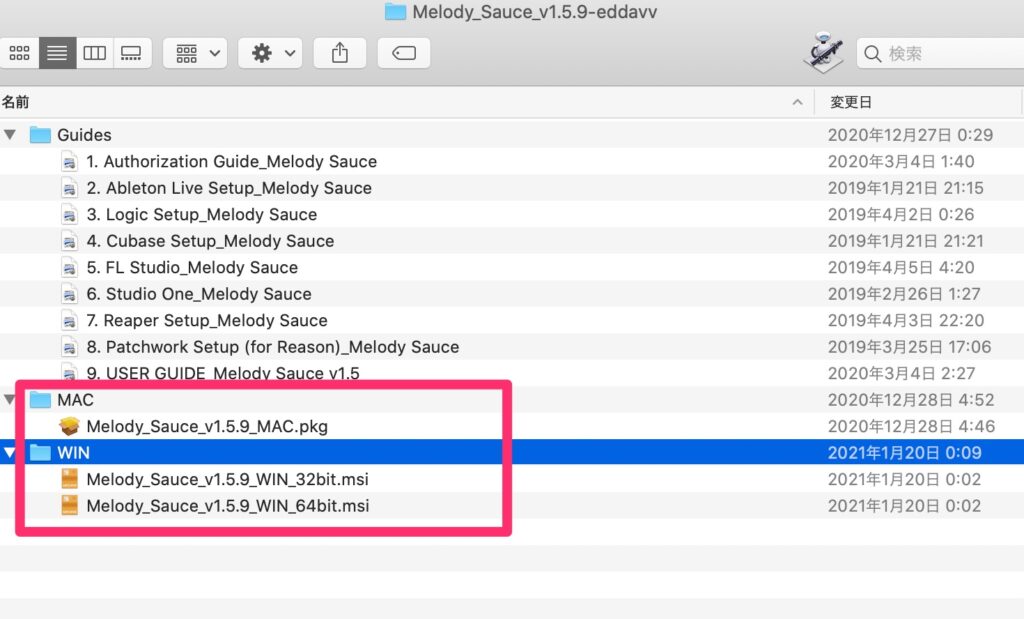The width and height of the screenshot is (1024, 619).
Task: Collapse the WIN folder disclosure triangle
Action: 11,453
